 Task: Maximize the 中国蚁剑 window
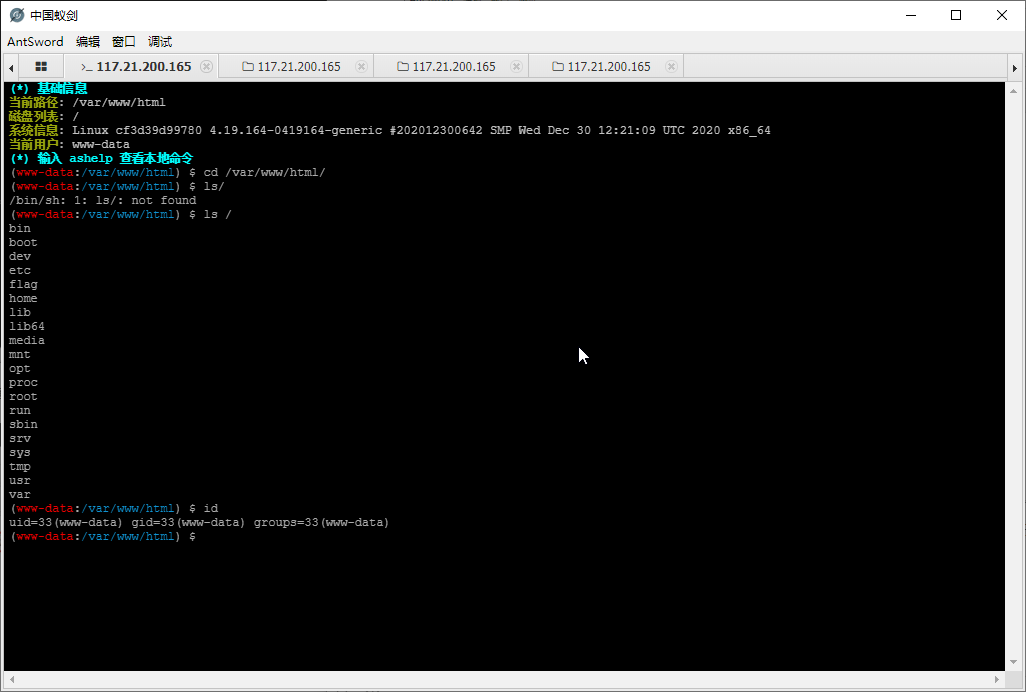pos(956,15)
